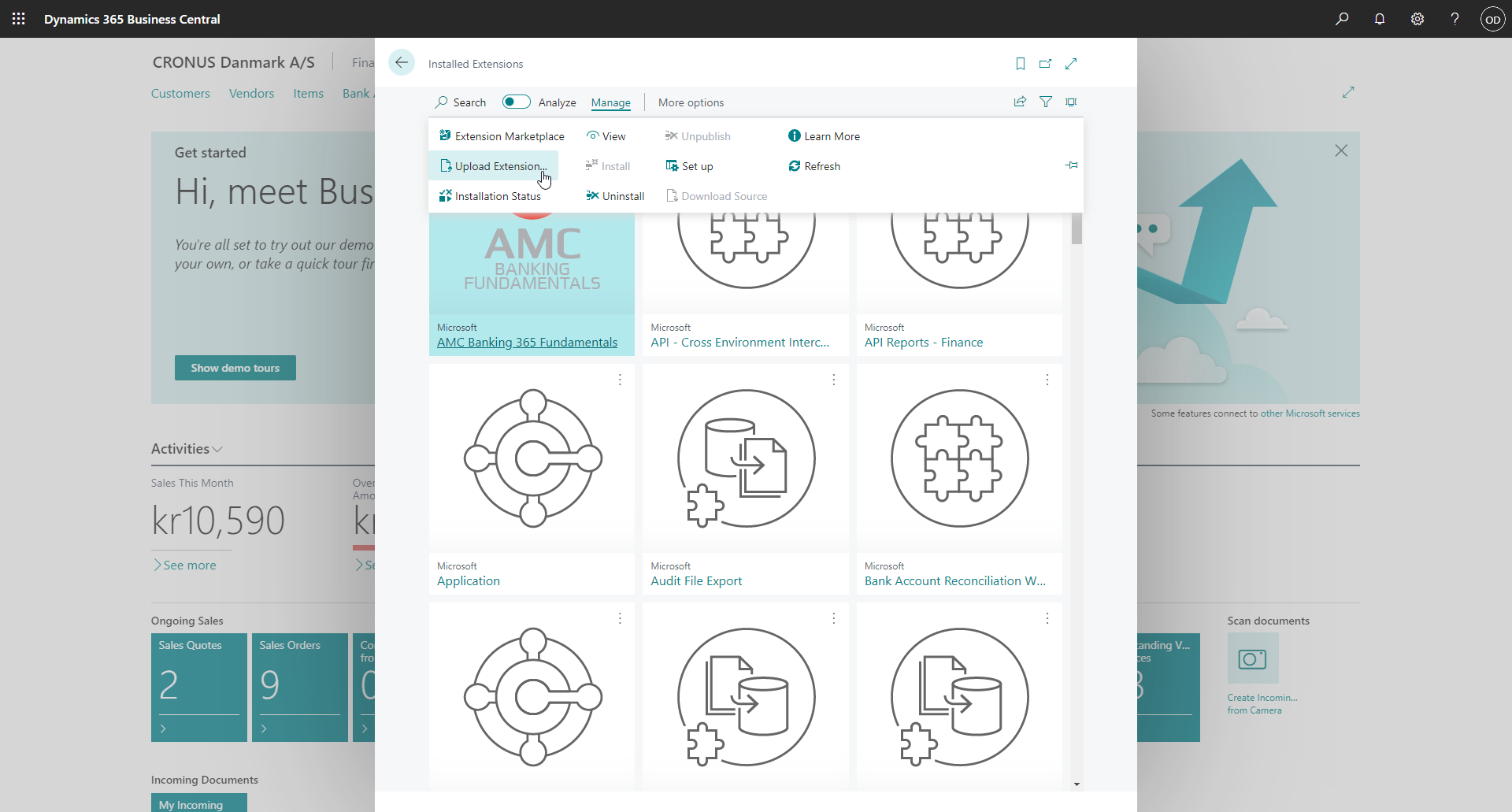Open Audit File Export extension
The image size is (1512, 812).
tap(696, 581)
